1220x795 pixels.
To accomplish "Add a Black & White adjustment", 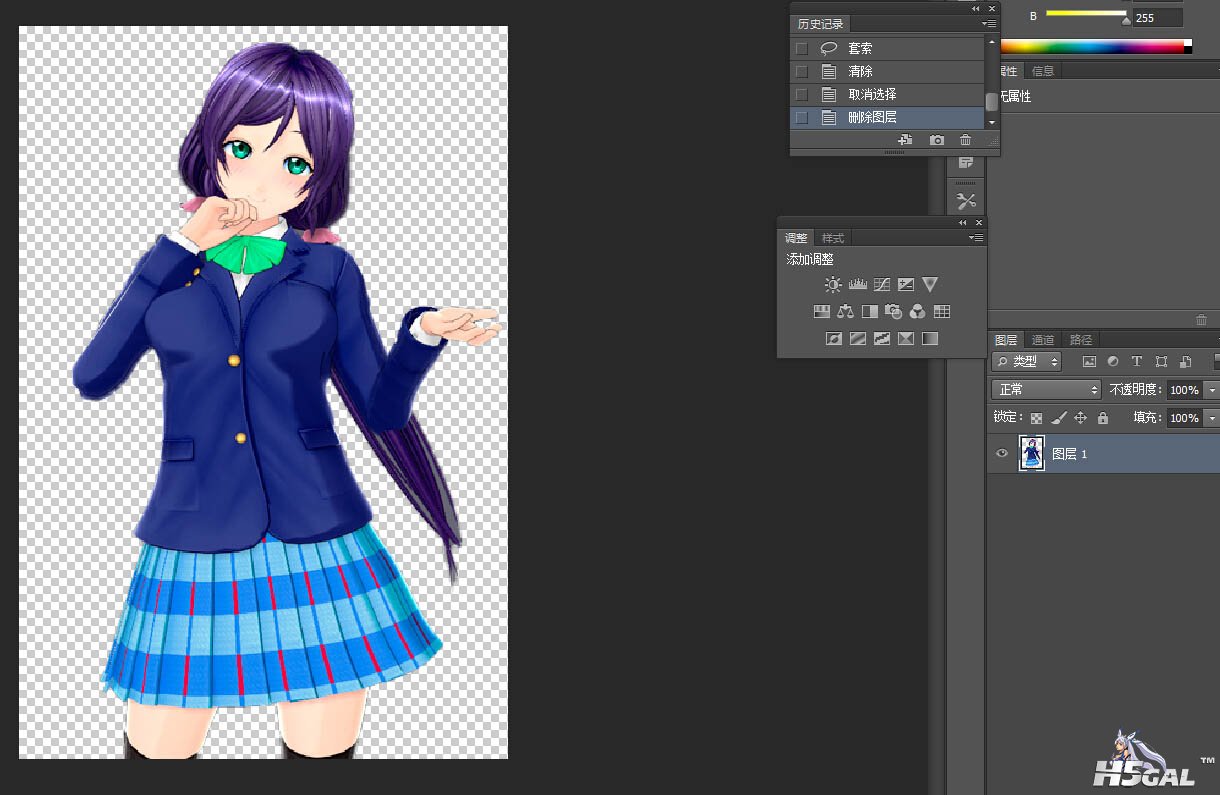I will point(870,312).
